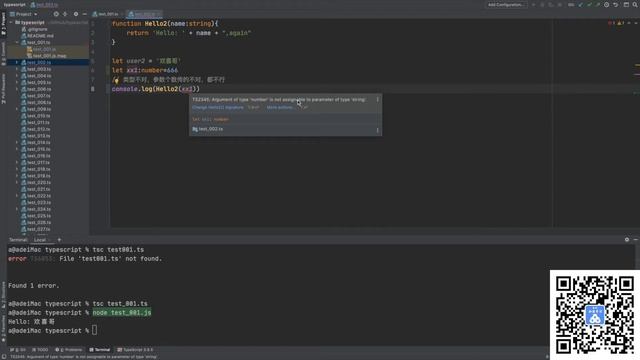The image size is (640, 360).
Task: Expand the test_002.ts tree node
Action: pos(17,62)
